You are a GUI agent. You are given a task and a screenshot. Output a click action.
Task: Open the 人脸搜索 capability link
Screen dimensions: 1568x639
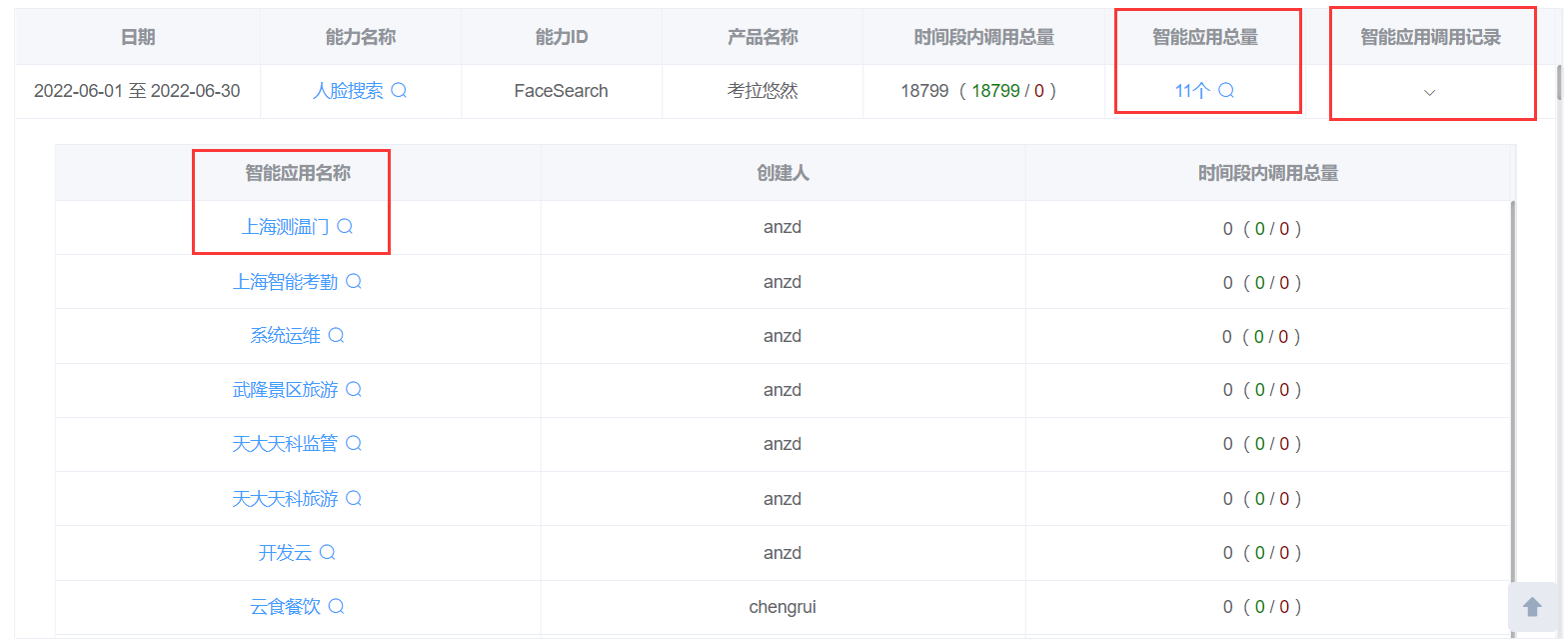(348, 90)
